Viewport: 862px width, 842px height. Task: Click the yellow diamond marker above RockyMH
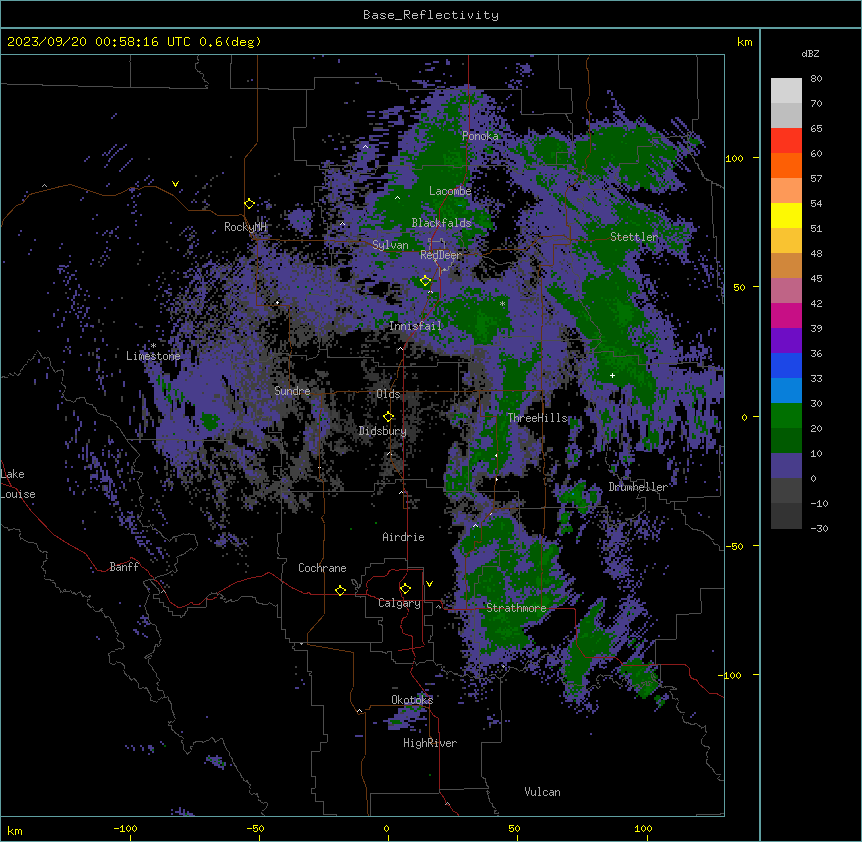coord(249,204)
